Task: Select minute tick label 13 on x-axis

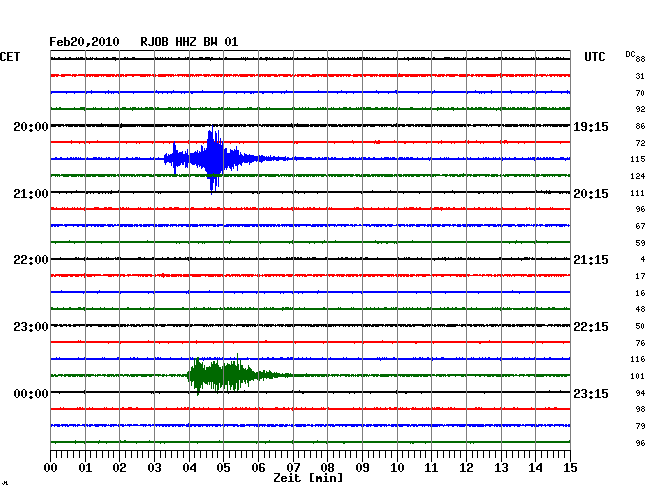Action: (501, 468)
